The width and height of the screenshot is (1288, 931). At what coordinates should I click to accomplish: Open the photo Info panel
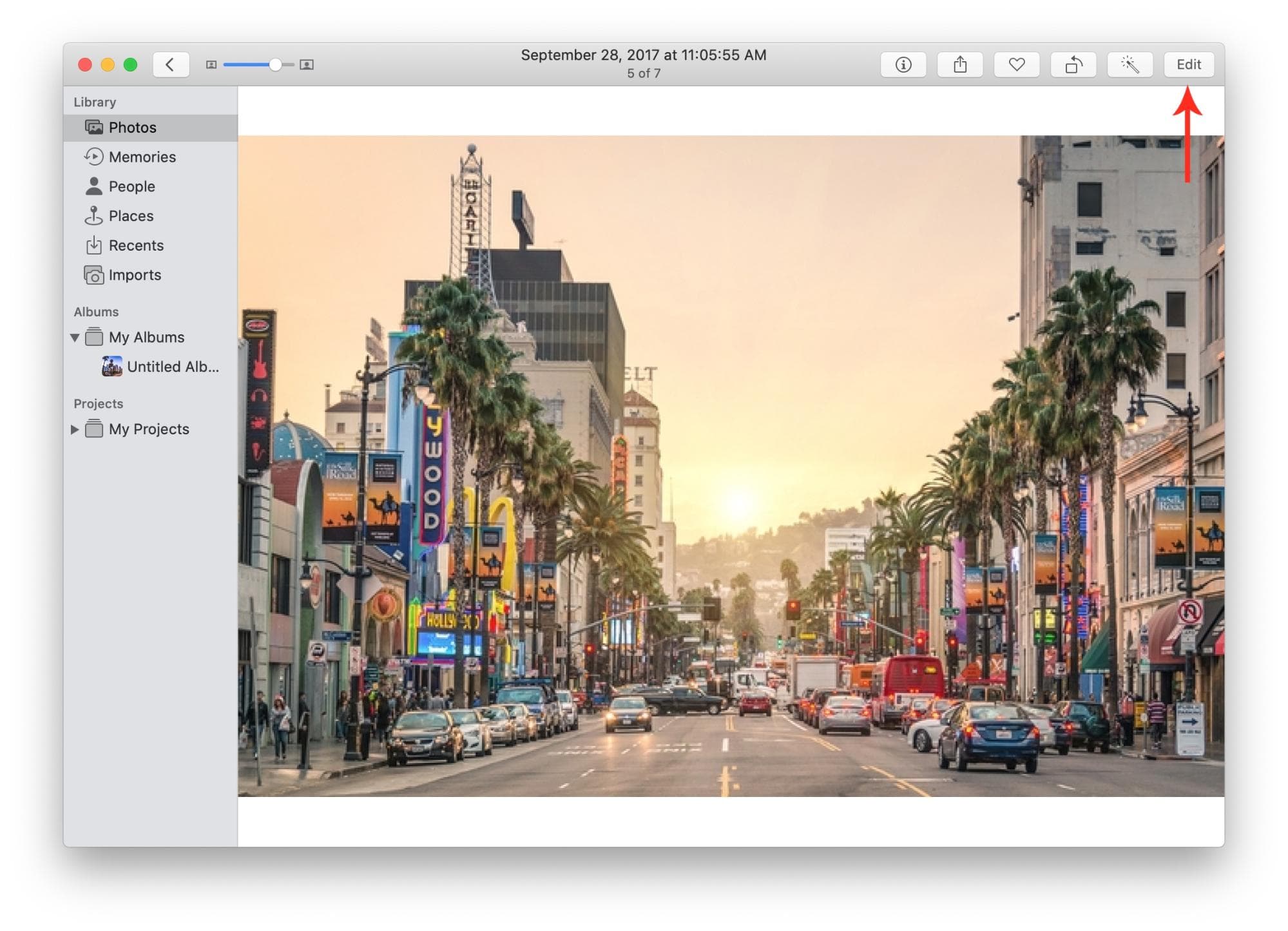[903, 64]
